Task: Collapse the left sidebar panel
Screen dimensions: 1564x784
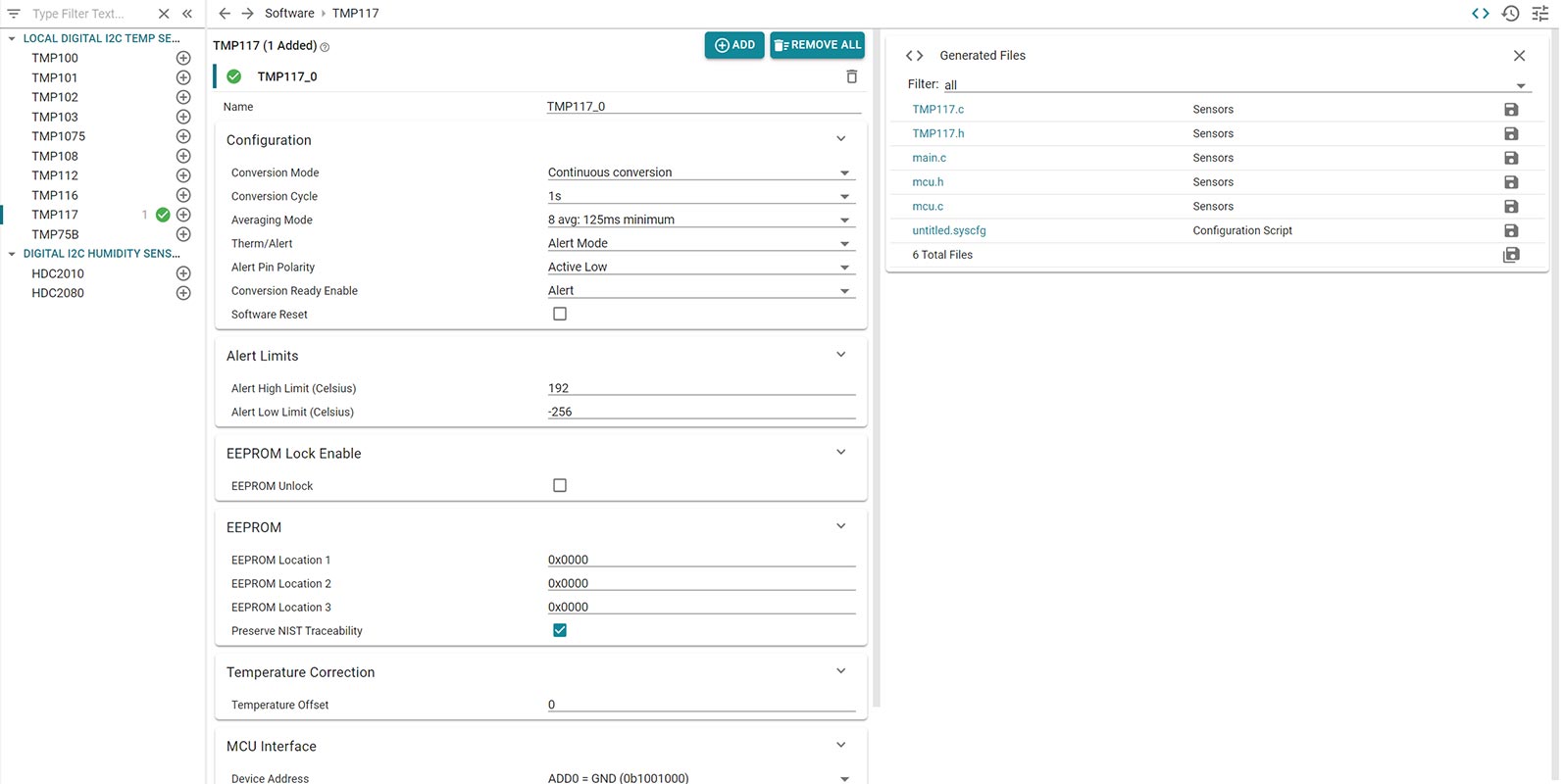Action: pos(187,14)
